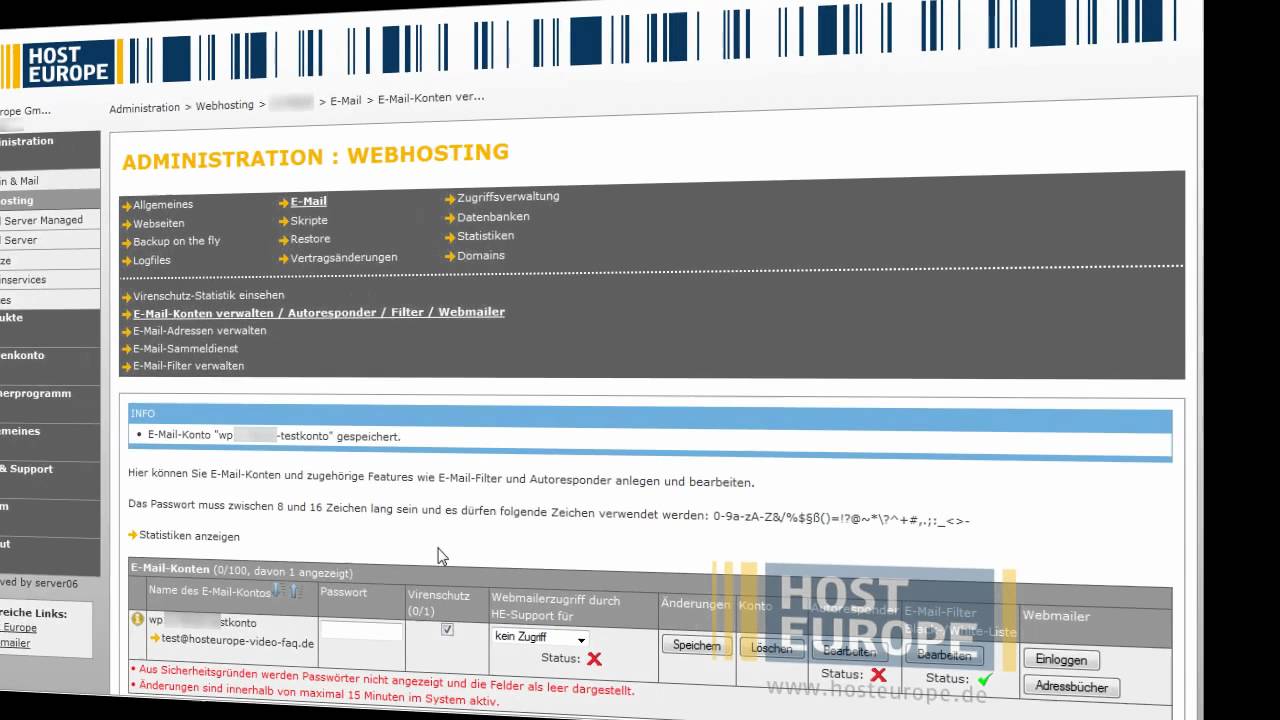Click the Host Europe logo
The height and width of the screenshot is (720, 1280).
point(66,64)
